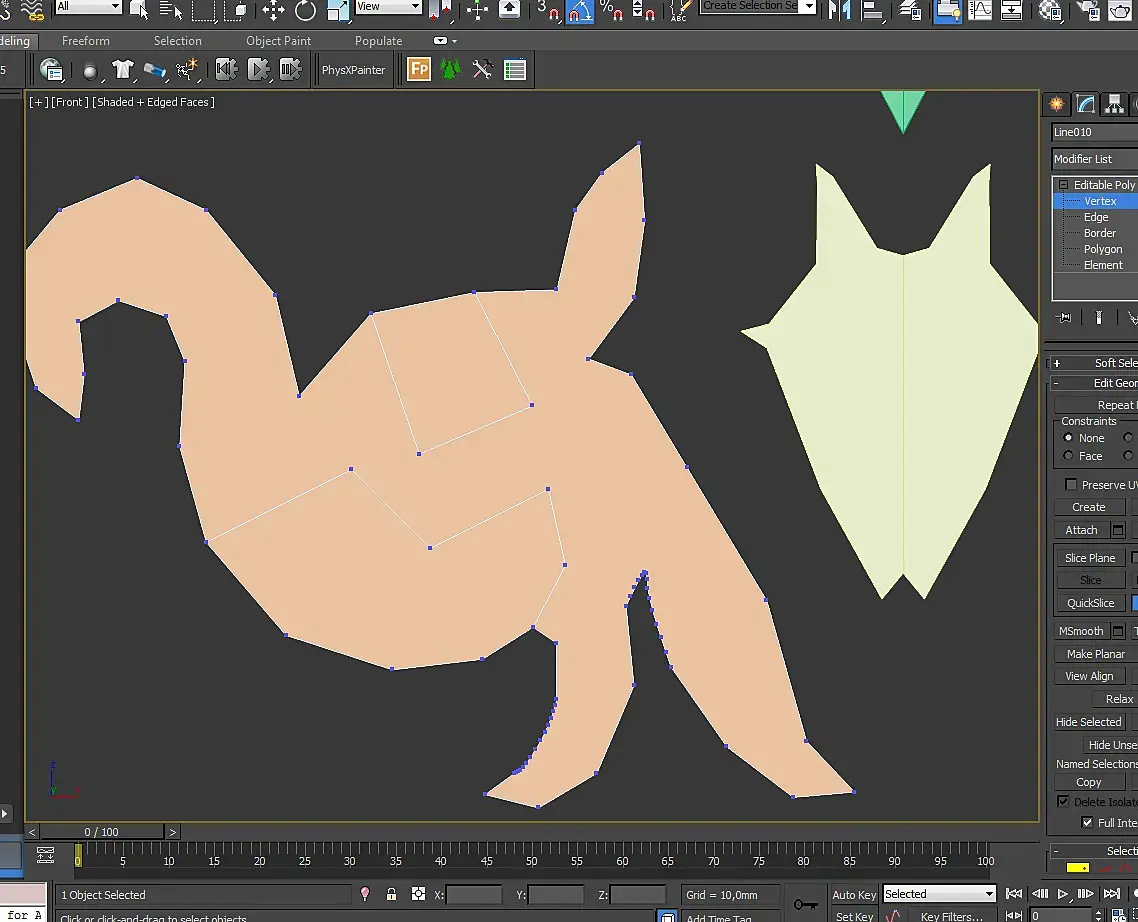Toggle the Angle Snap icon
This screenshot has height=922, width=1138.
579,11
